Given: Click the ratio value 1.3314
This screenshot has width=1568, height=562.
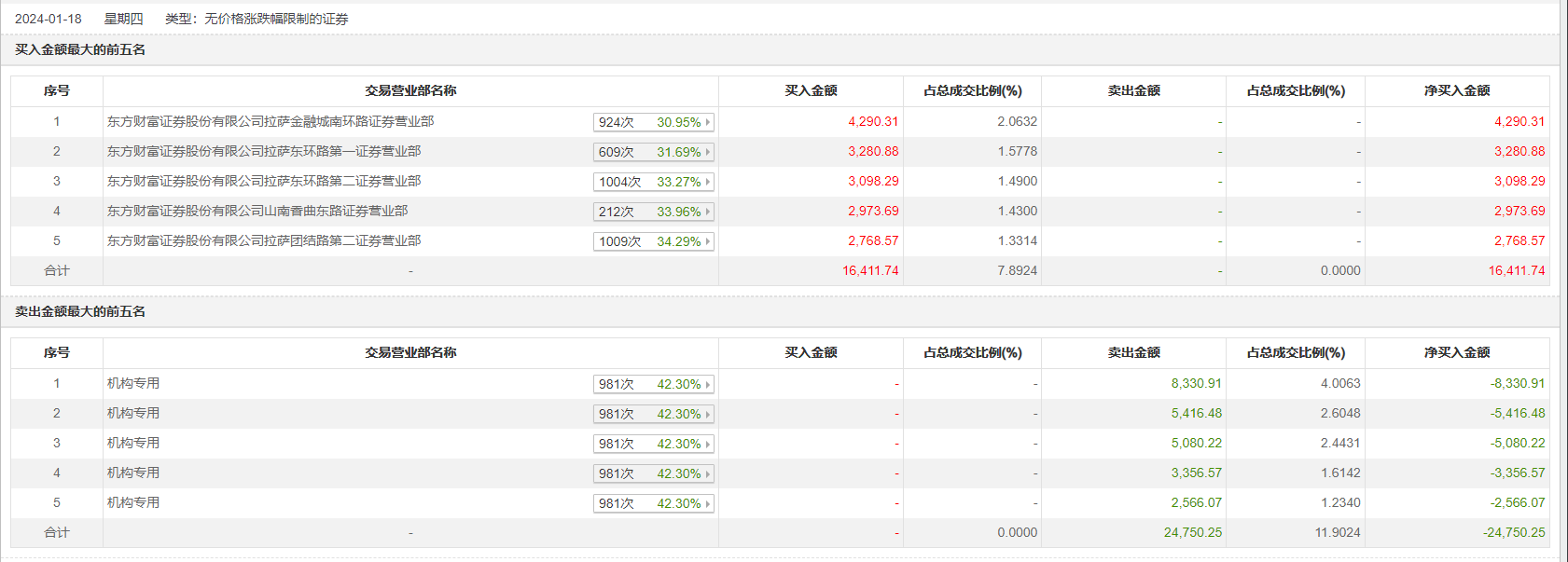Looking at the screenshot, I should tap(1017, 240).
